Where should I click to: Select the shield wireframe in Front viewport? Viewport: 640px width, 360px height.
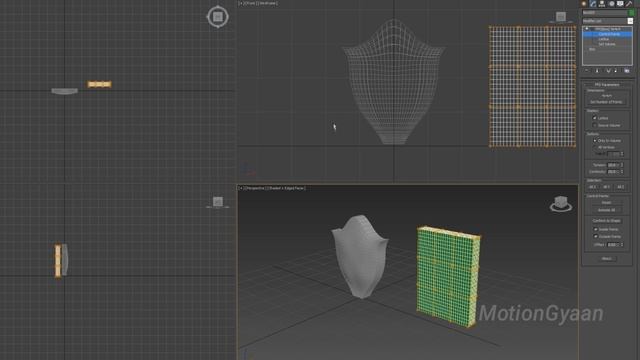tap(393, 82)
